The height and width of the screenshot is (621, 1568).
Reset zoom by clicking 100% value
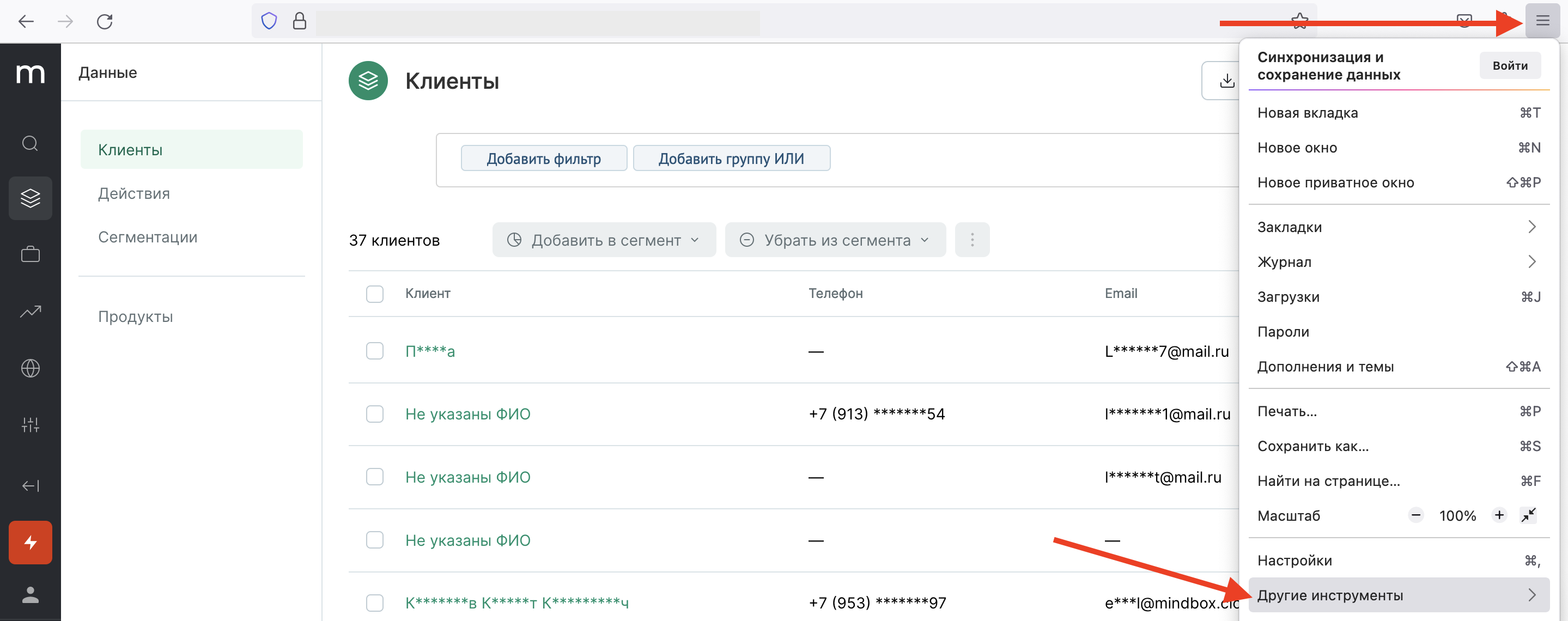1457,516
